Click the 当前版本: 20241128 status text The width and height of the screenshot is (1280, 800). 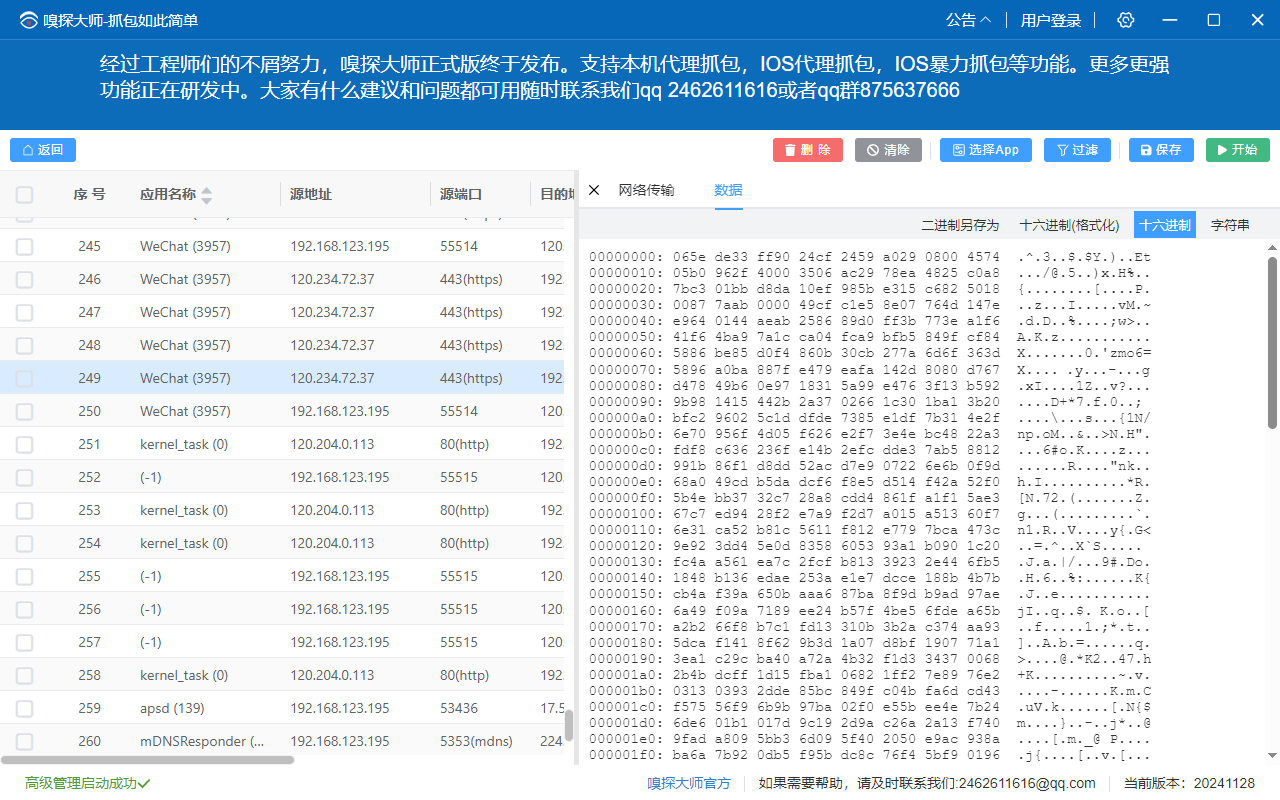point(1189,783)
